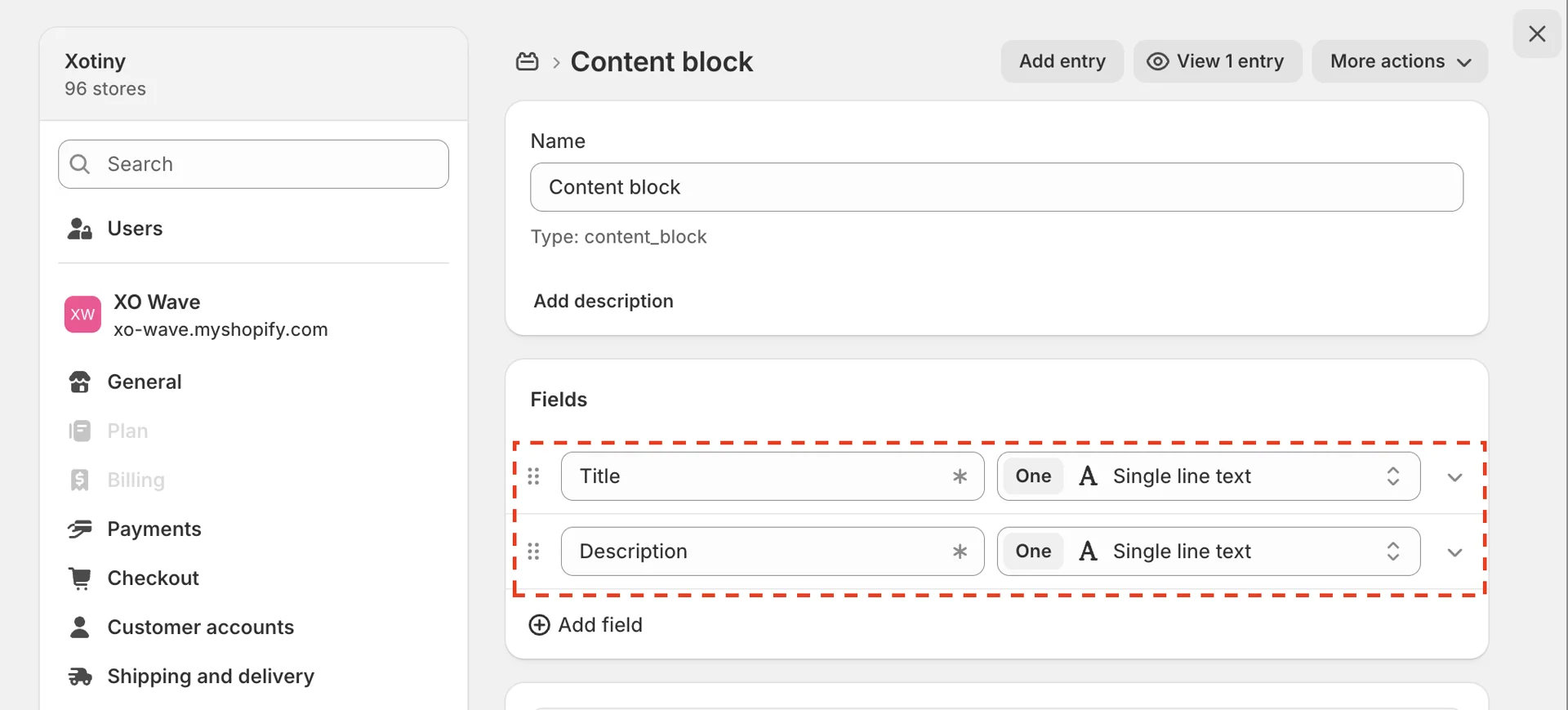Click the General storefront icon

point(80,382)
